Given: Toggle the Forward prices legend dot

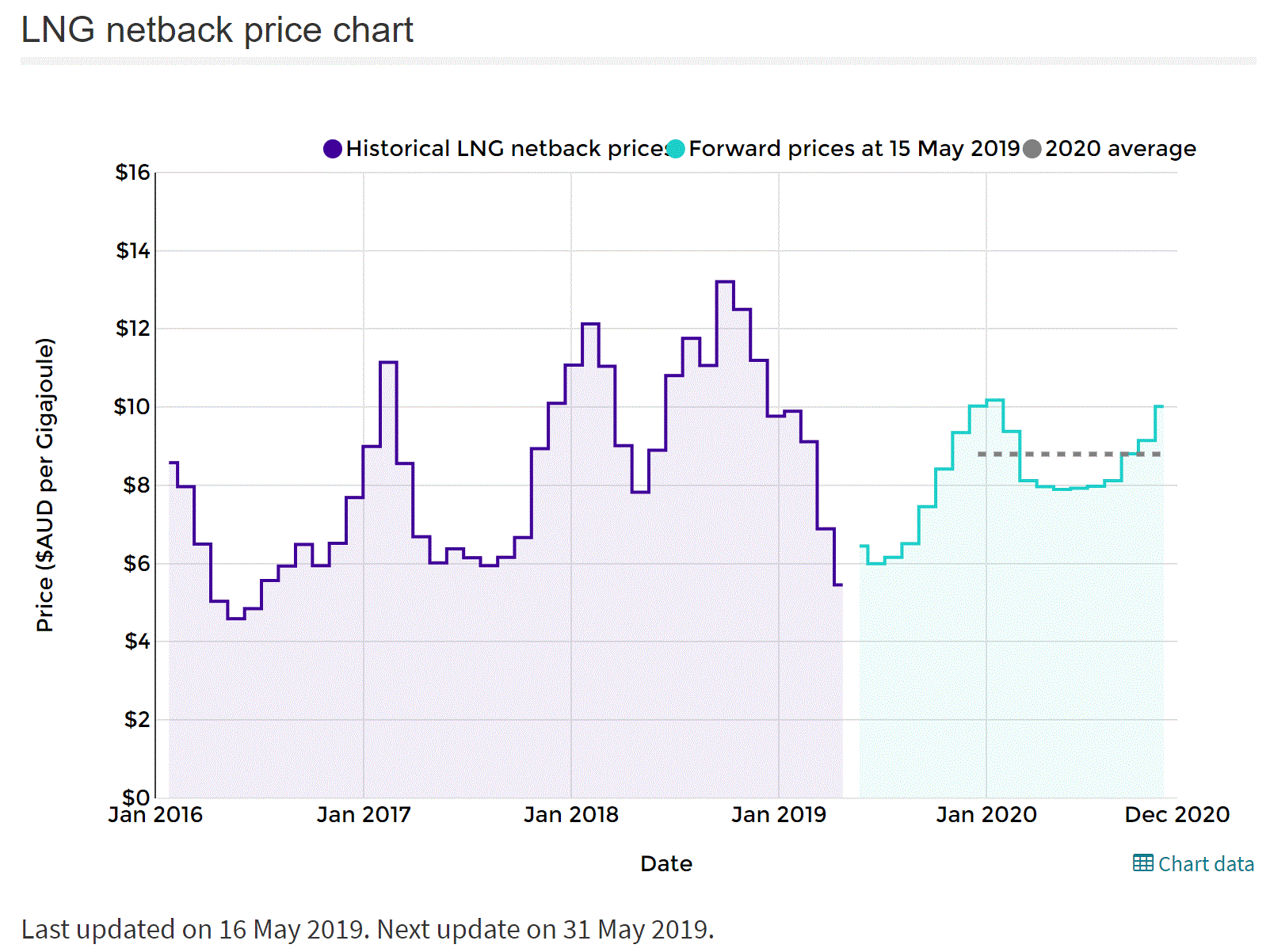Looking at the screenshot, I should [x=675, y=149].
